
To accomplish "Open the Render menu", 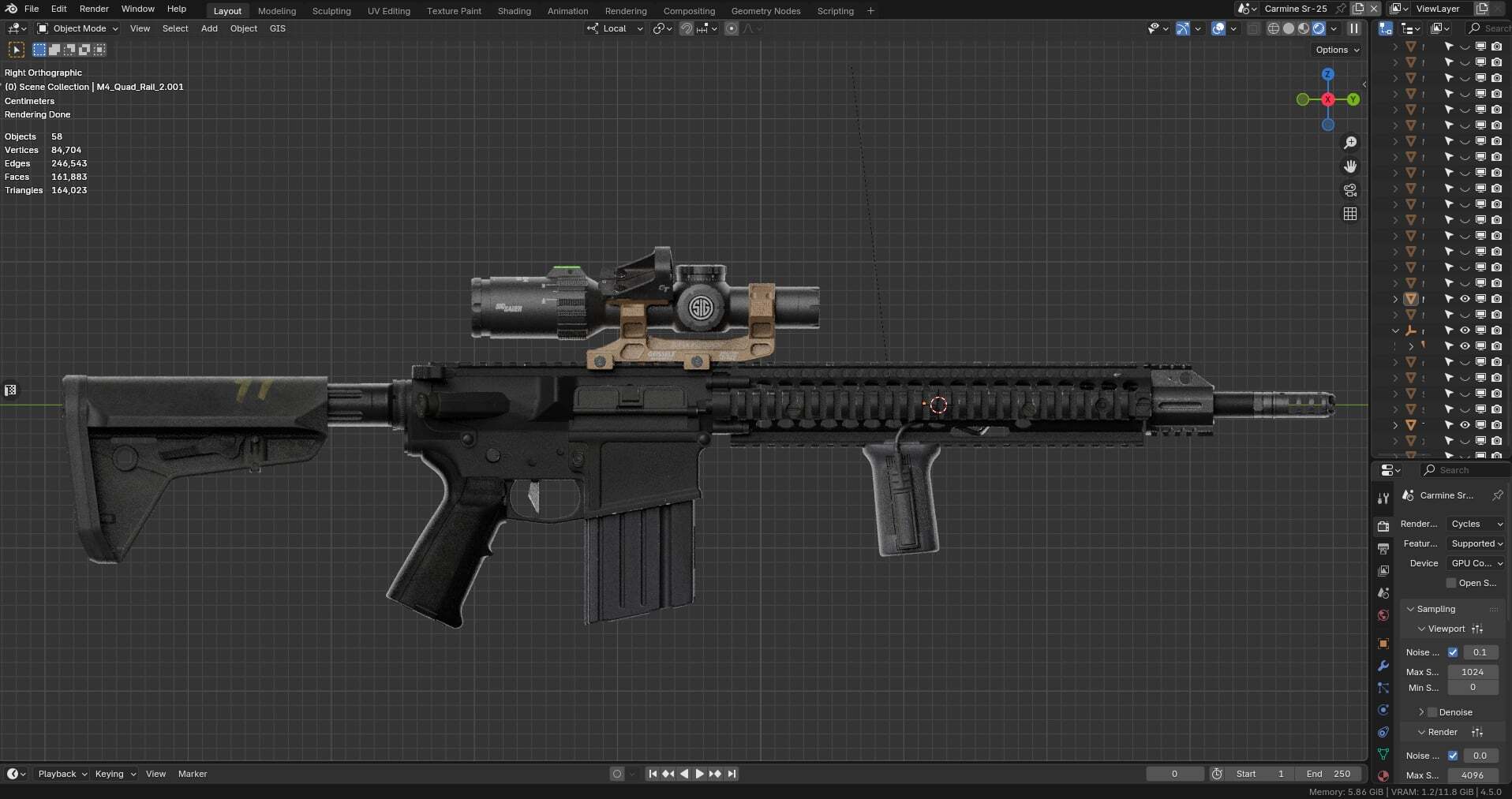I will tap(94, 9).
